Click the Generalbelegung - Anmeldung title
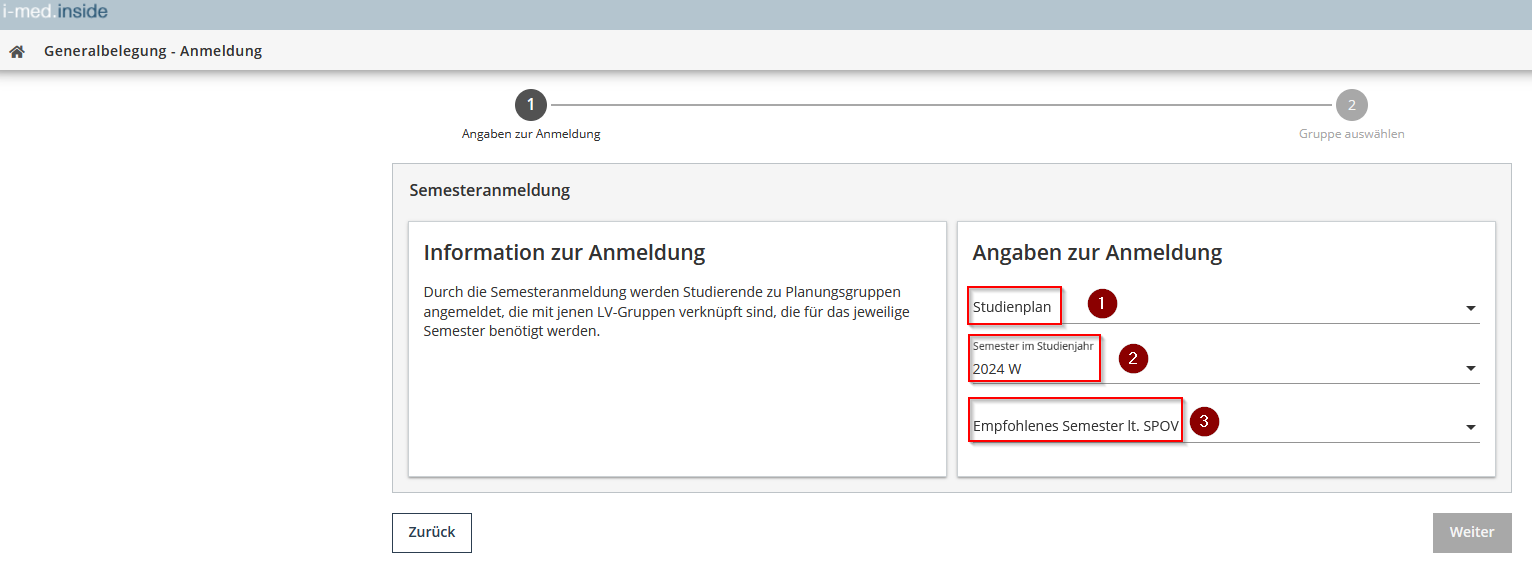This screenshot has width=1532, height=569. [153, 51]
